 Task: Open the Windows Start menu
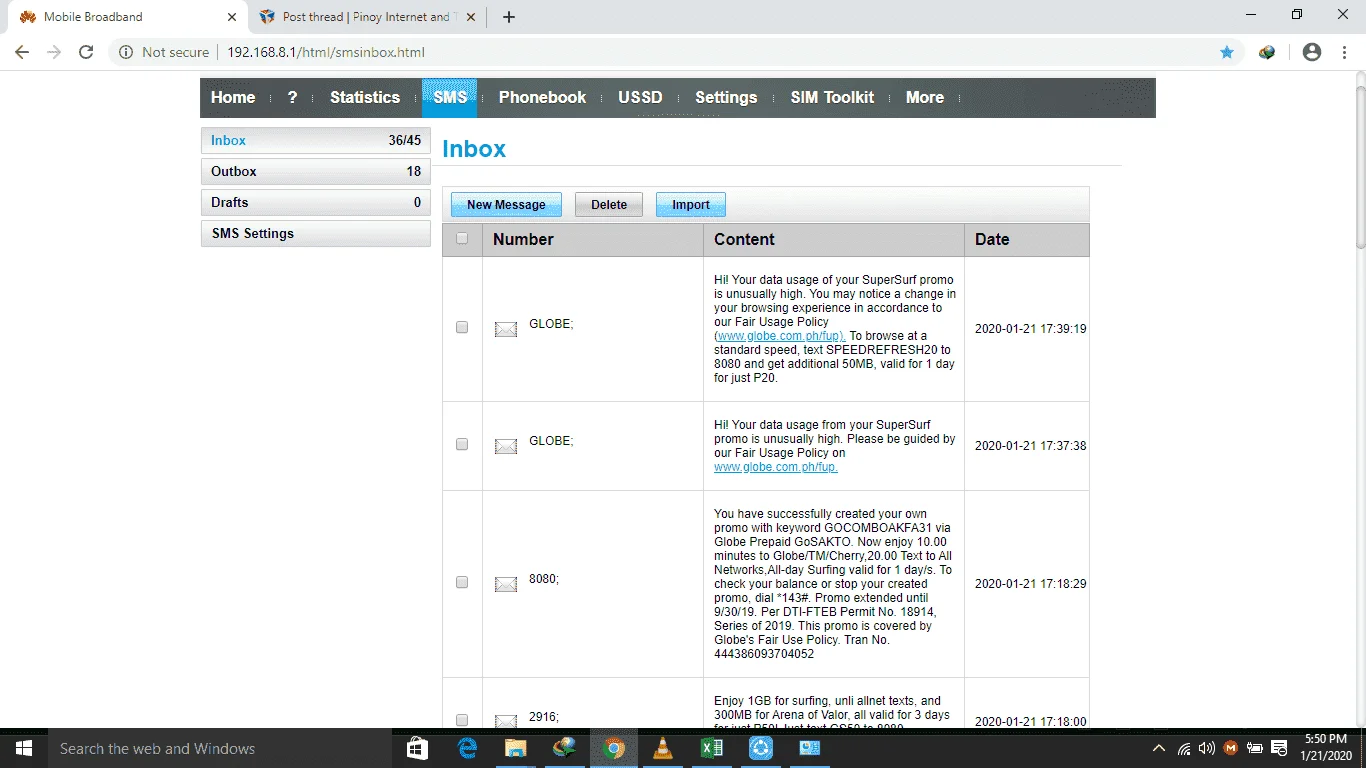23,748
